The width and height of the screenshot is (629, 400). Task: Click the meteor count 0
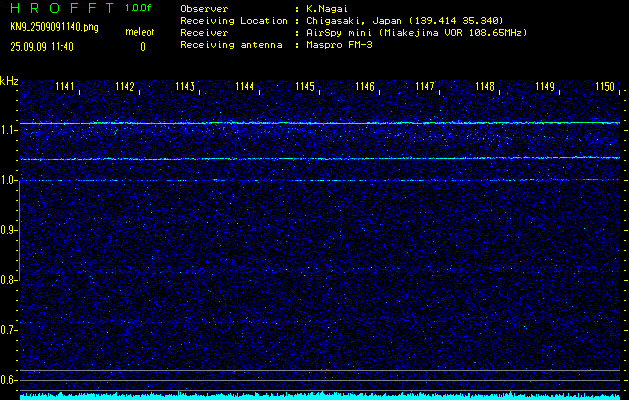(143, 47)
